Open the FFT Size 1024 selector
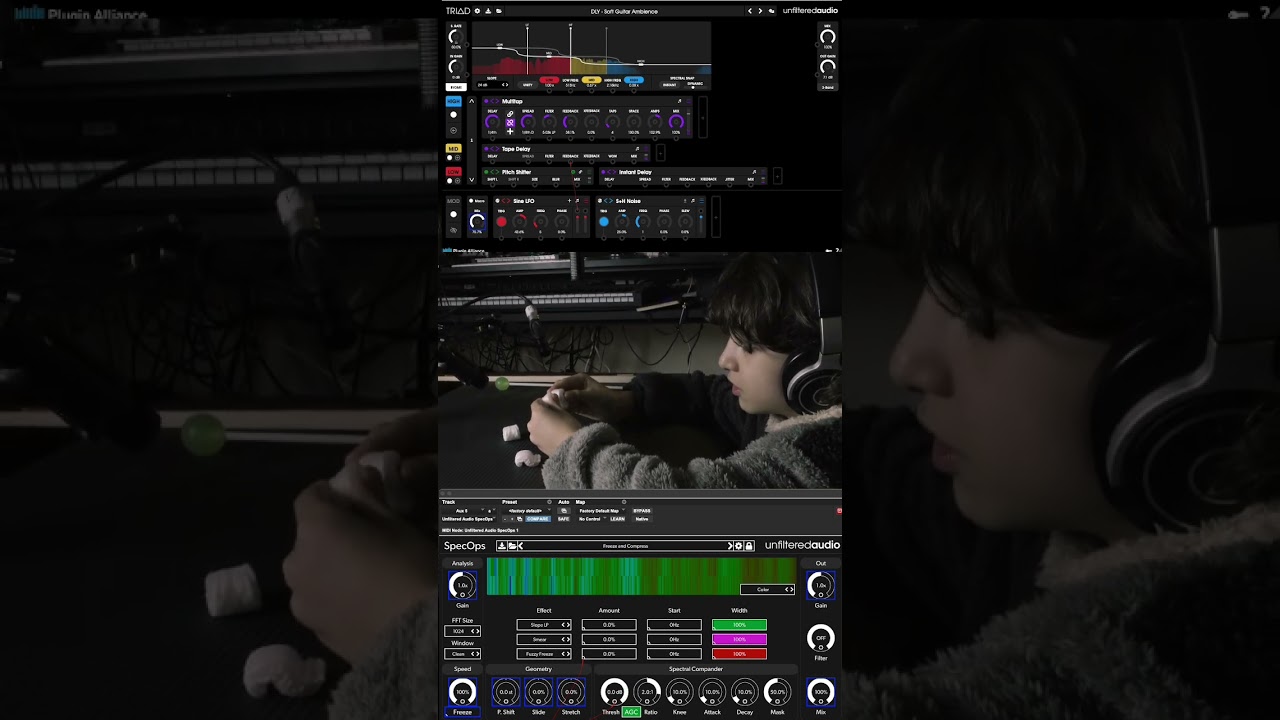 (x=462, y=631)
